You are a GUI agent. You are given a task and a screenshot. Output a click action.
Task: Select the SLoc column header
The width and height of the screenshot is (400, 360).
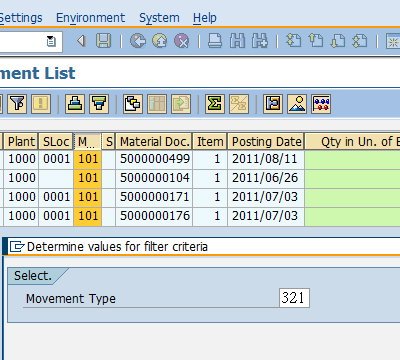click(56, 142)
